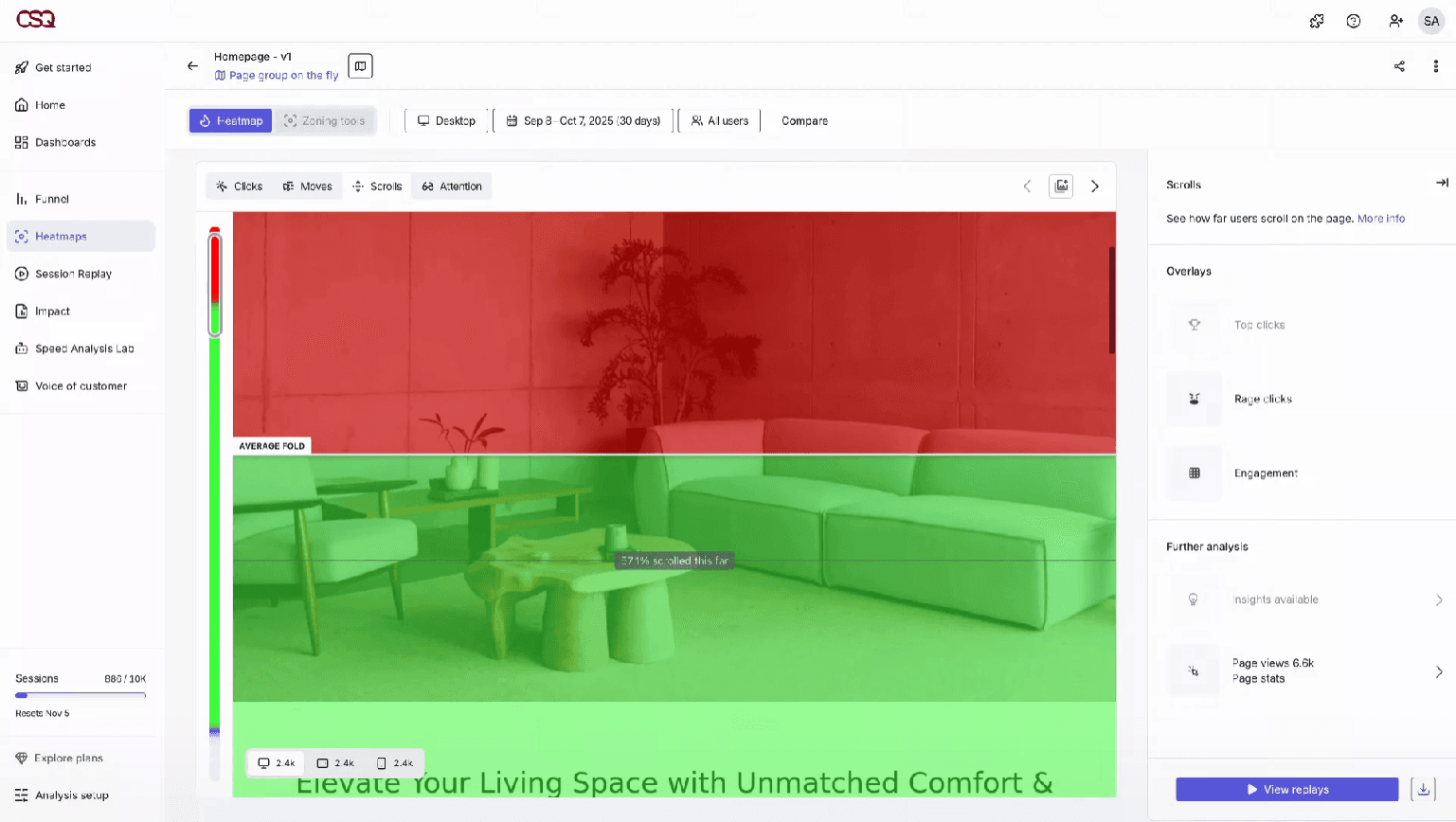Open Voice of customer in the sidebar

81,386
